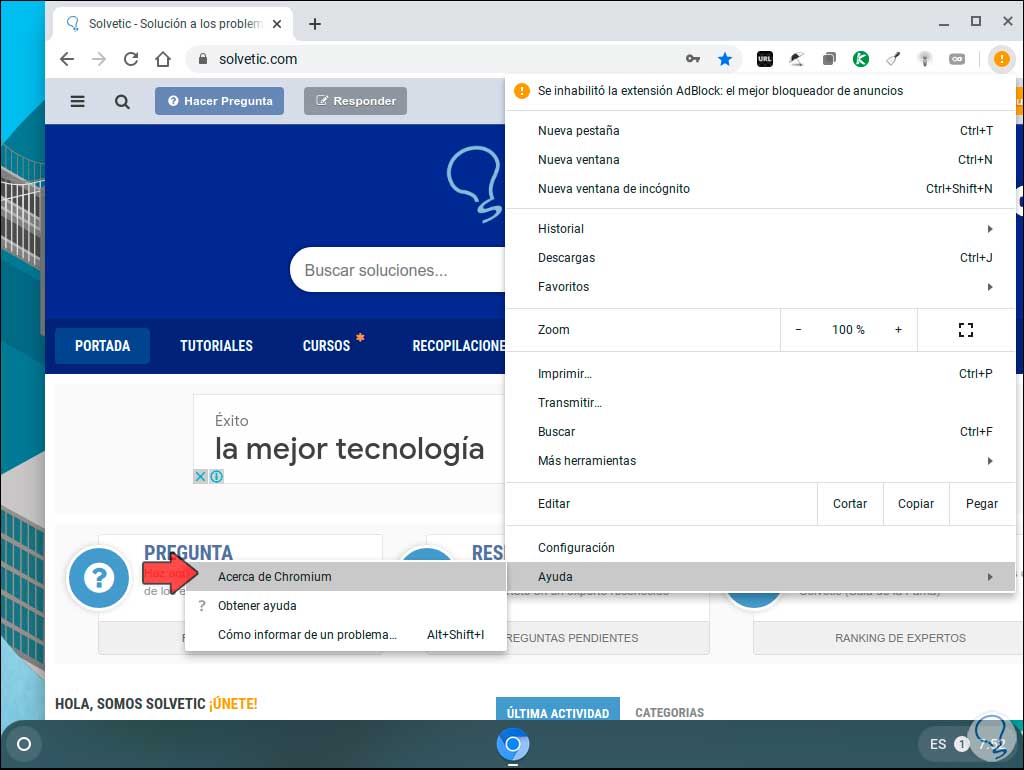The image size is (1024, 770).
Task: Open the black URL extension icon
Action: tap(765, 59)
